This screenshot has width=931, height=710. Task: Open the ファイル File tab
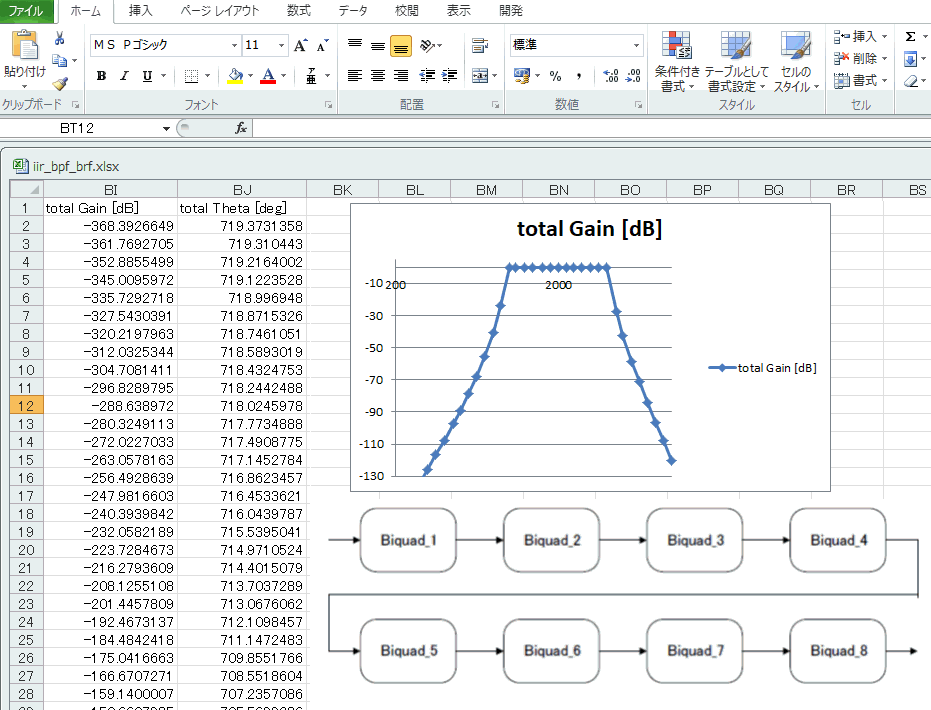point(26,11)
